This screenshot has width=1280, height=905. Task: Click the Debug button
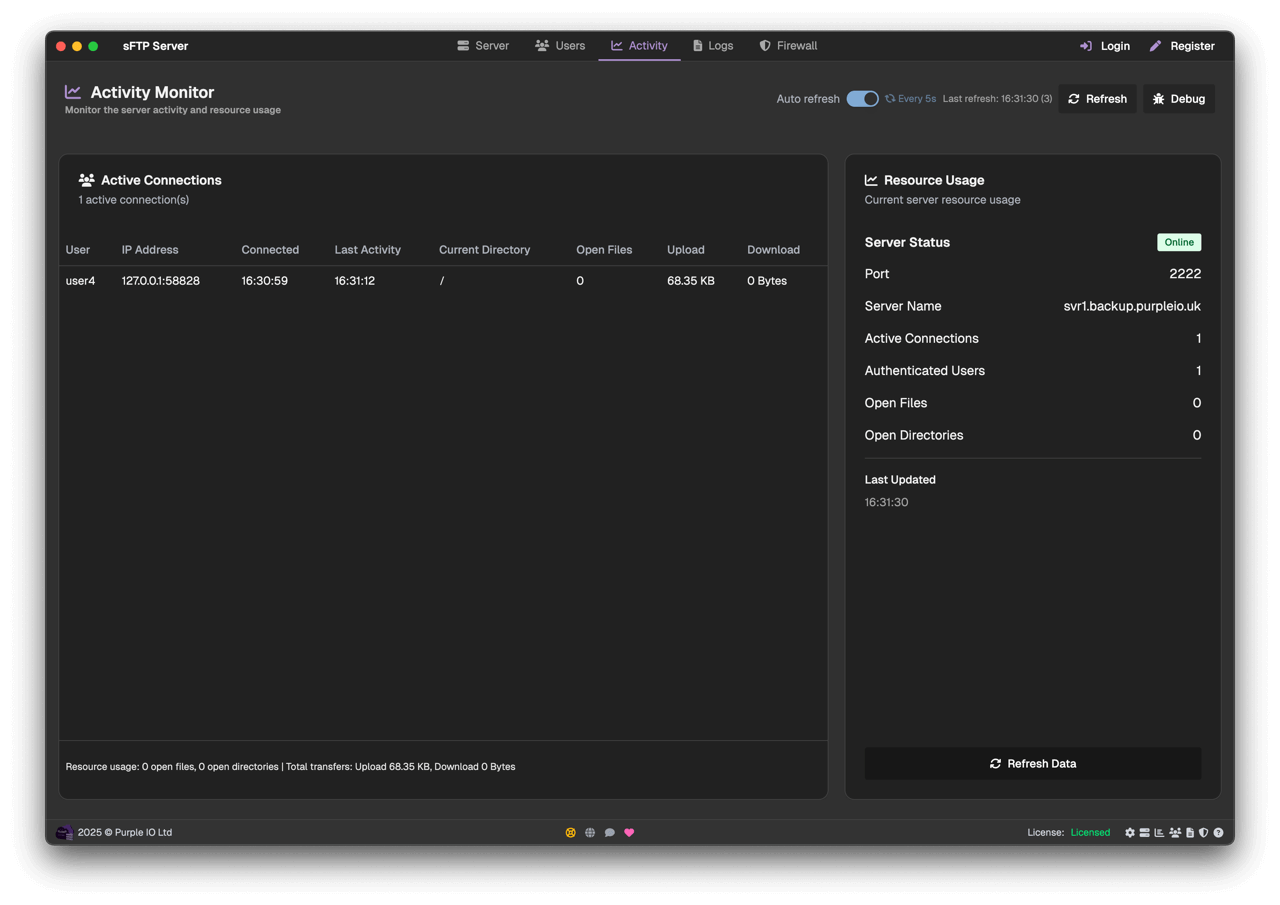1179,99
